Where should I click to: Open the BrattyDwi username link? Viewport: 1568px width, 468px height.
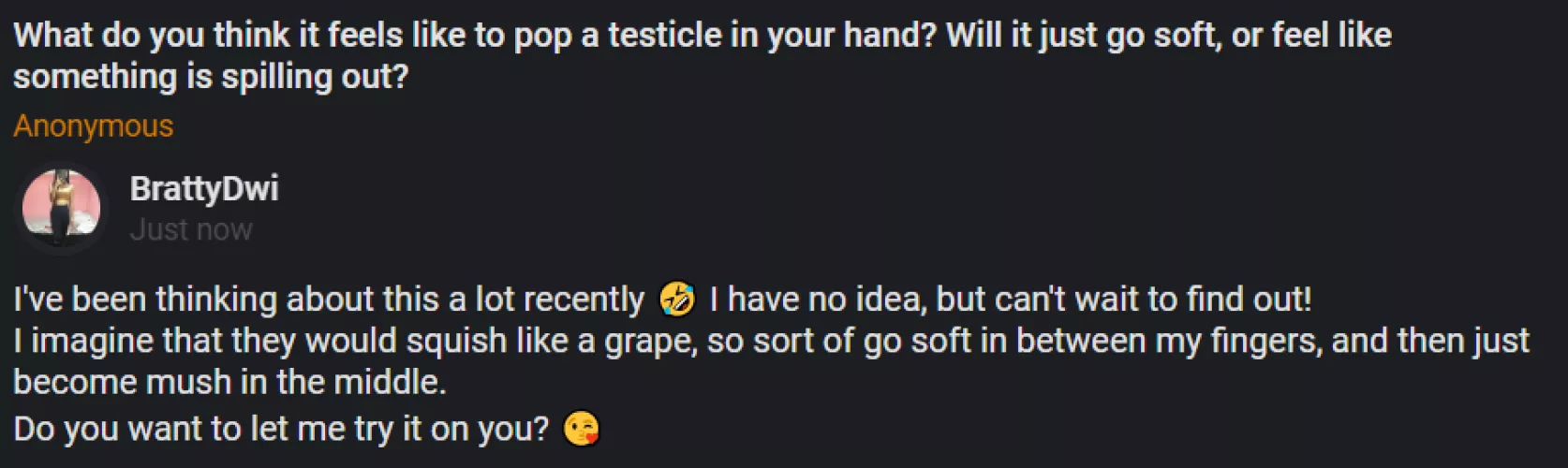[x=203, y=188]
